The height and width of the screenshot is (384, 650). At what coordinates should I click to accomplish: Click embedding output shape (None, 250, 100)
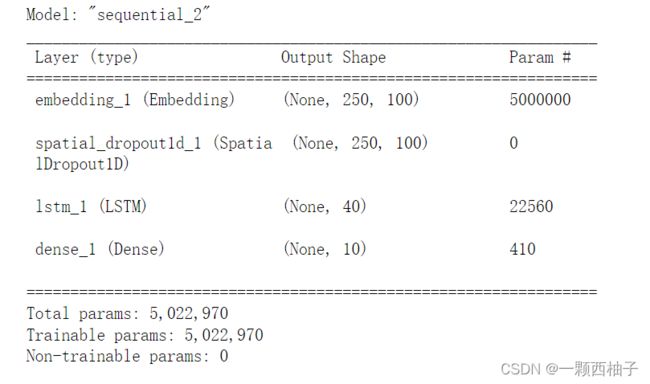point(351,100)
